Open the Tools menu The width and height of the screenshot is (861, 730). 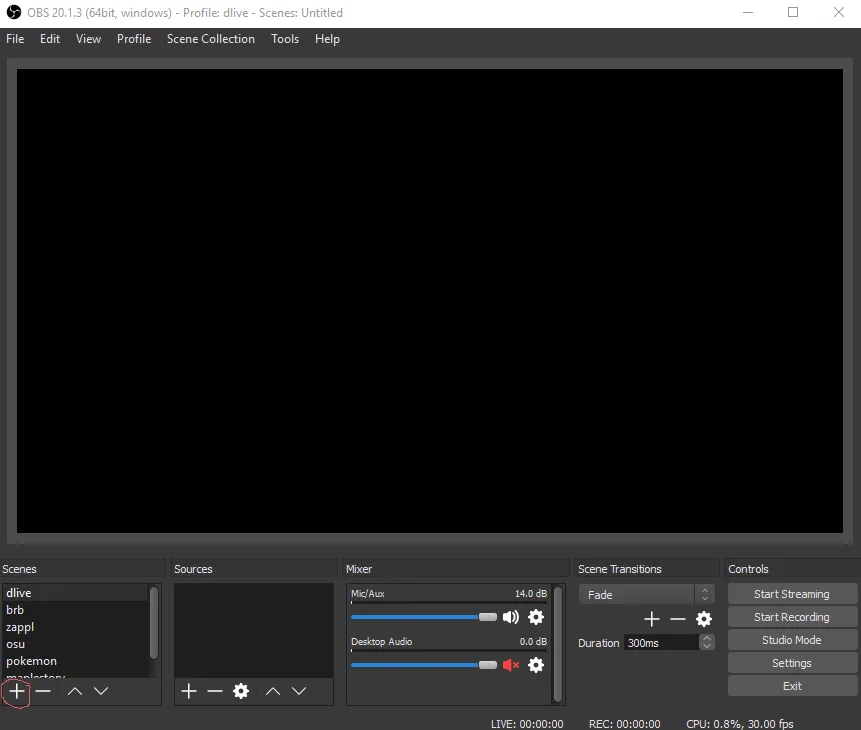pyautogui.click(x=285, y=39)
